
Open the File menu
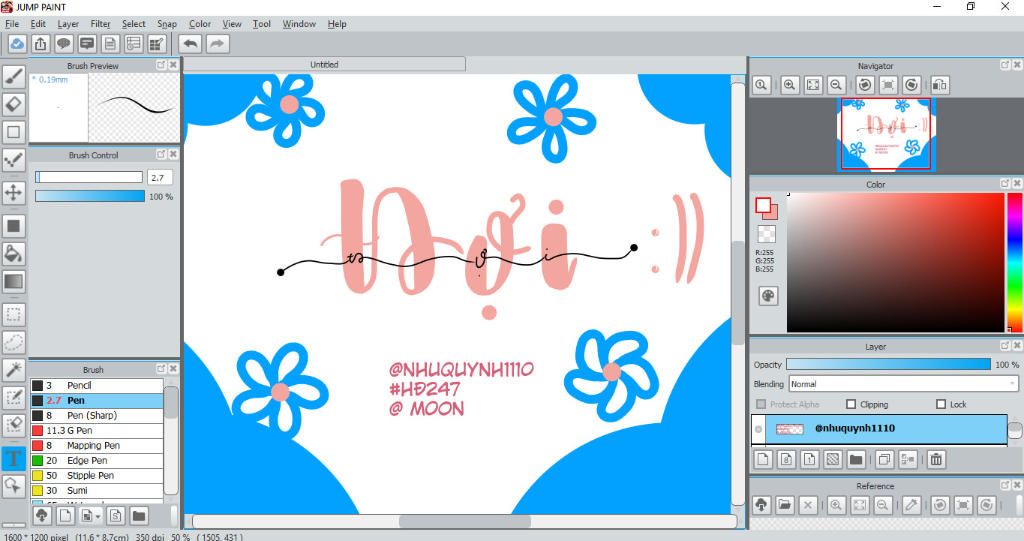point(12,24)
